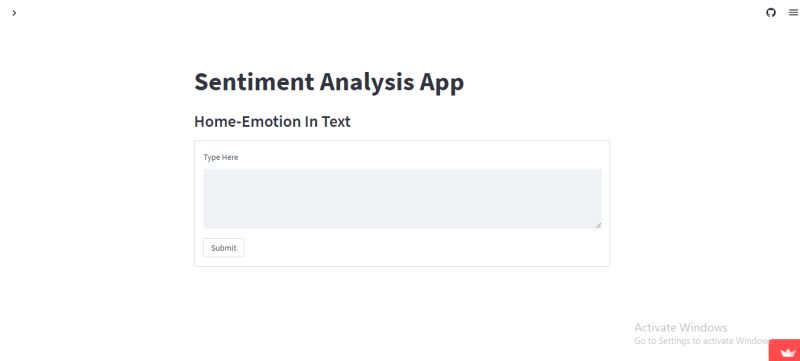Click 'Text' at the end of the subheading

point(336,122)
